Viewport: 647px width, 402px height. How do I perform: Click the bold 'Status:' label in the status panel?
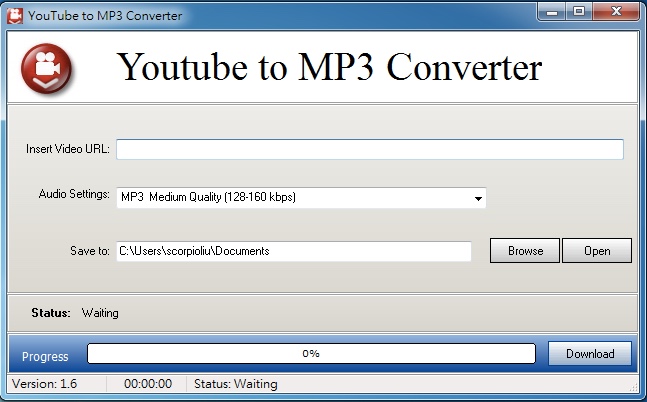pyautogui.click(x=51, y=313)
